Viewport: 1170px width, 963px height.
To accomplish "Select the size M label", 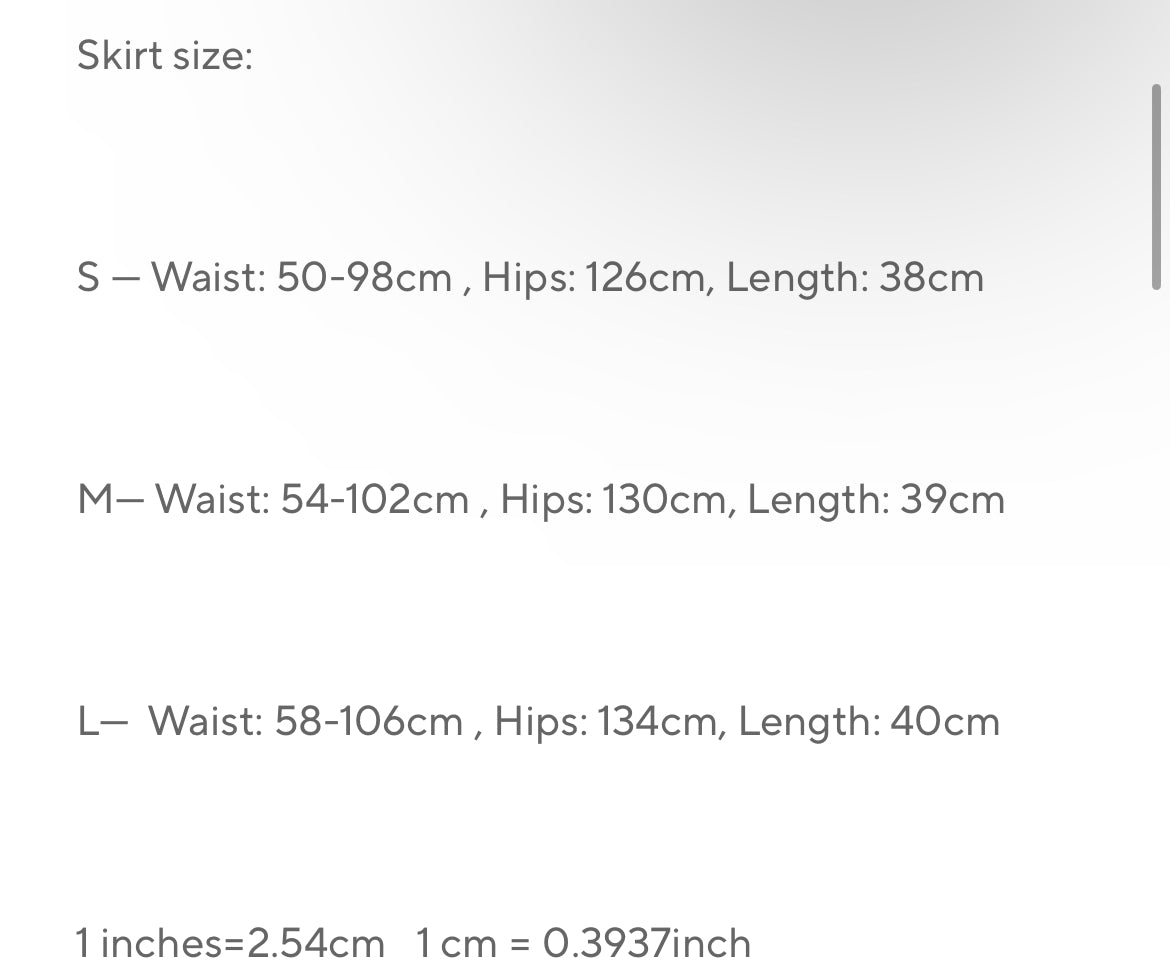I will tap(96, 499).
